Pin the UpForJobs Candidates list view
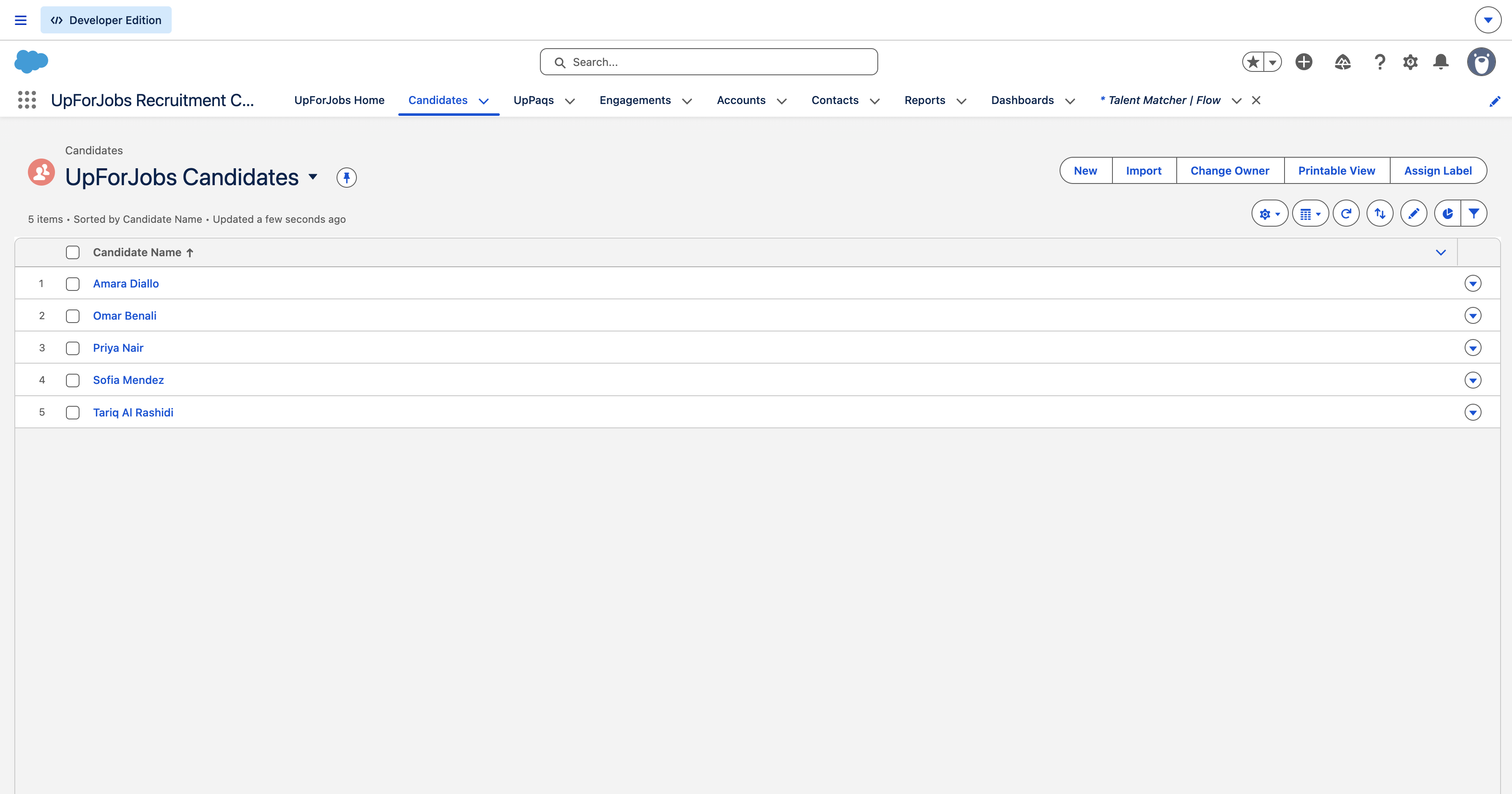 [346, 177]
